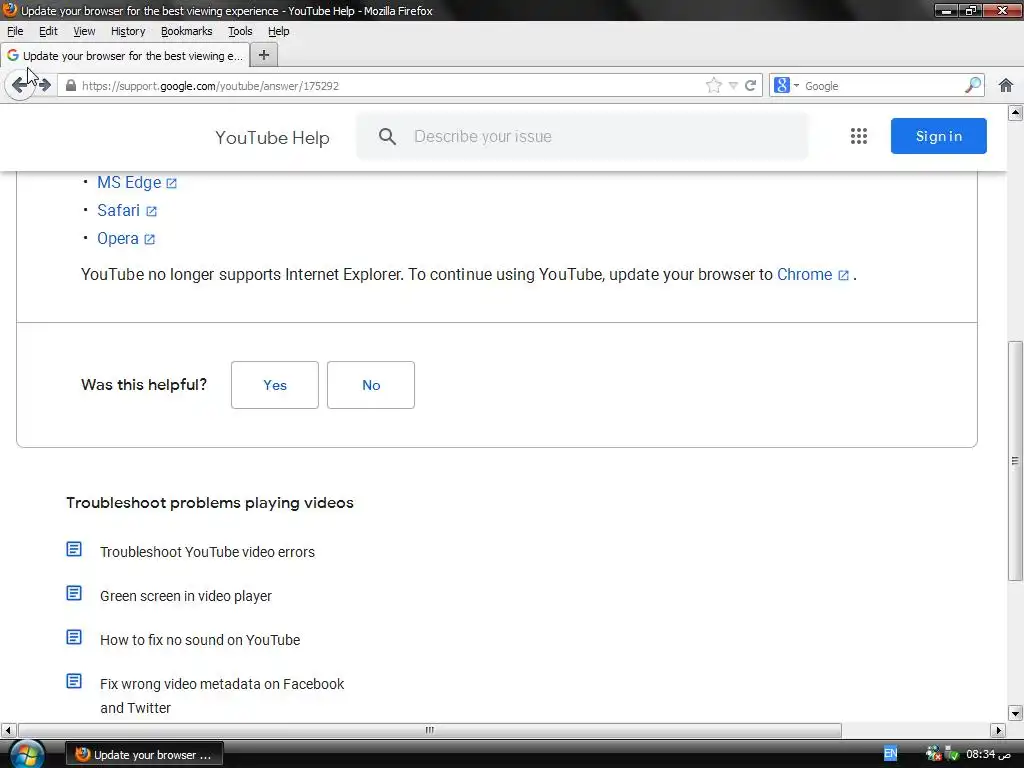Screen dimensions: 1024x768
Task: Focus the 'Describe your issue' search field
Action: [x=583, y=136]
